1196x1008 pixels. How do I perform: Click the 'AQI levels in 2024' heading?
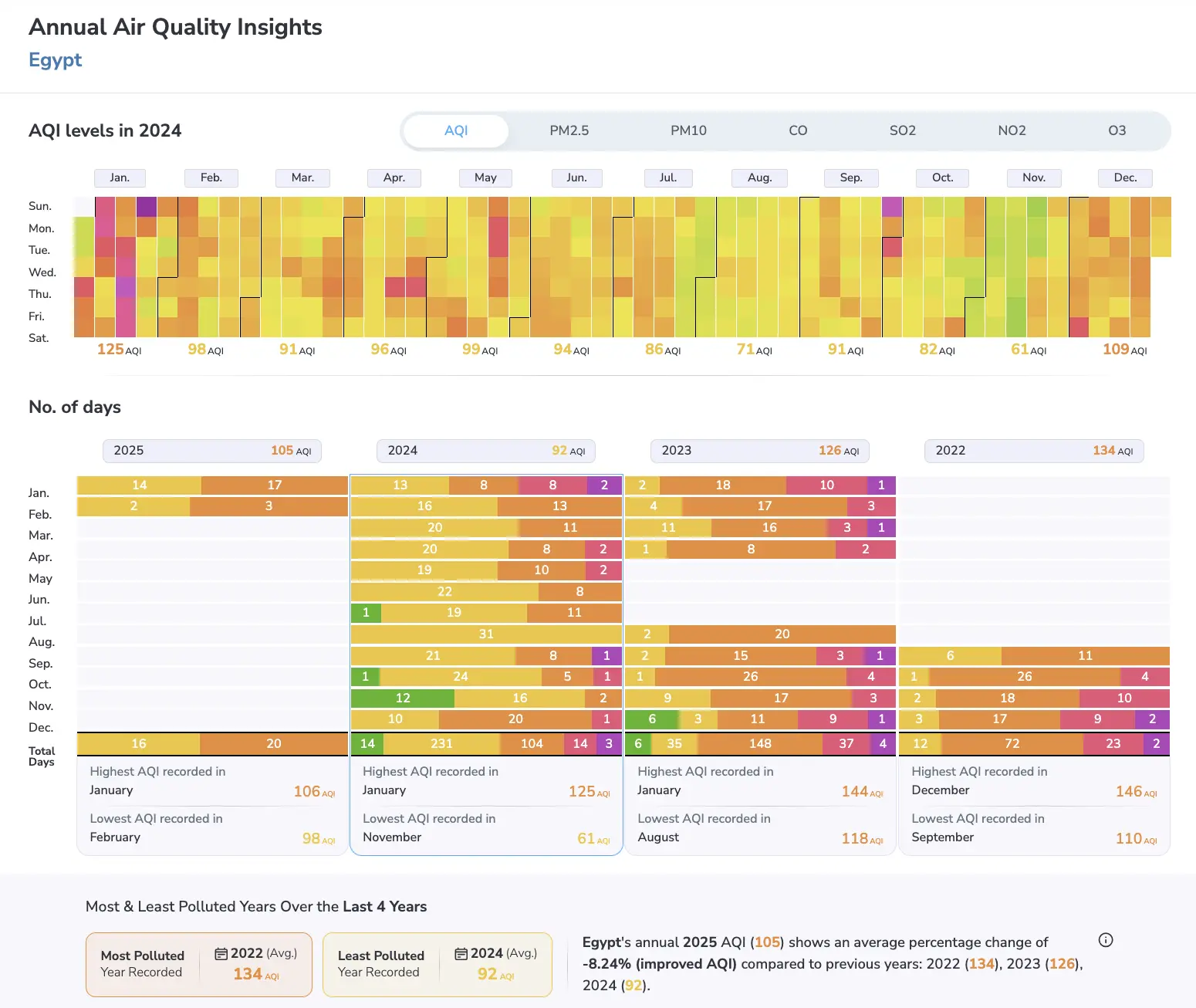pos(105,130)
